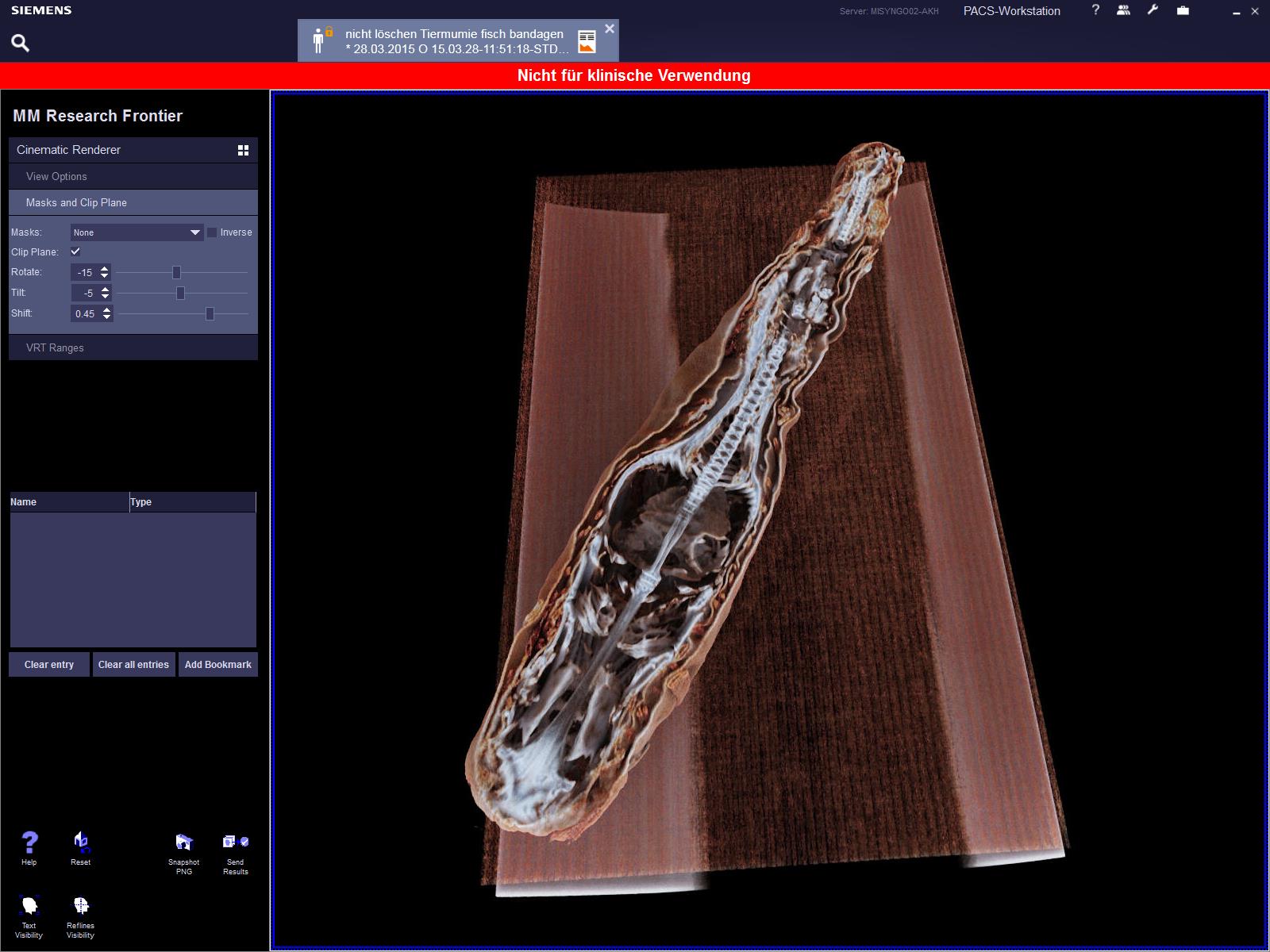Toggle the Text Visibility icon
The height and width of the screenshot is (952, 1270).
[x=29, y=906]
